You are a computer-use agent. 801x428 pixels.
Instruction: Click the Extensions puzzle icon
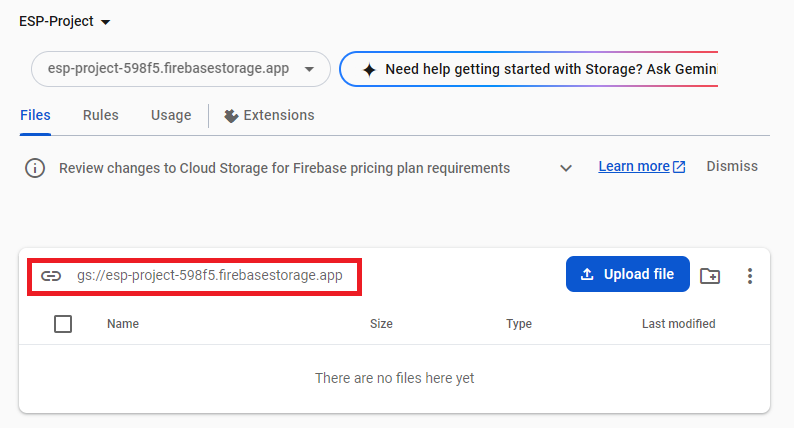[231, 116]
